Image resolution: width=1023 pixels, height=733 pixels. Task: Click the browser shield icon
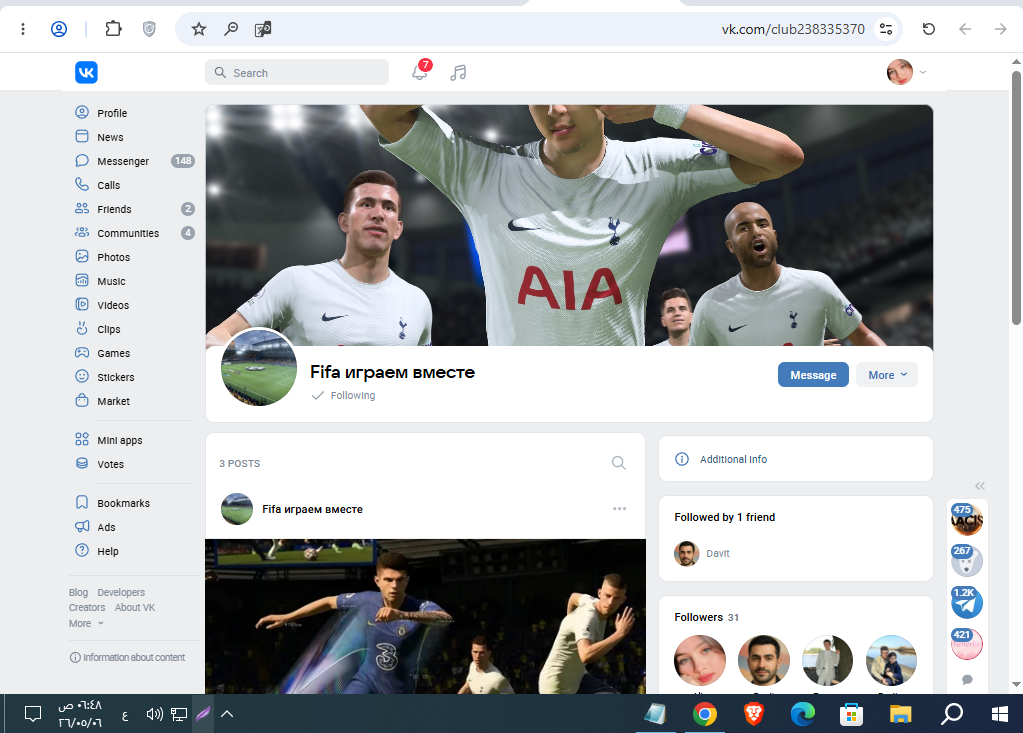click(149, 29)
